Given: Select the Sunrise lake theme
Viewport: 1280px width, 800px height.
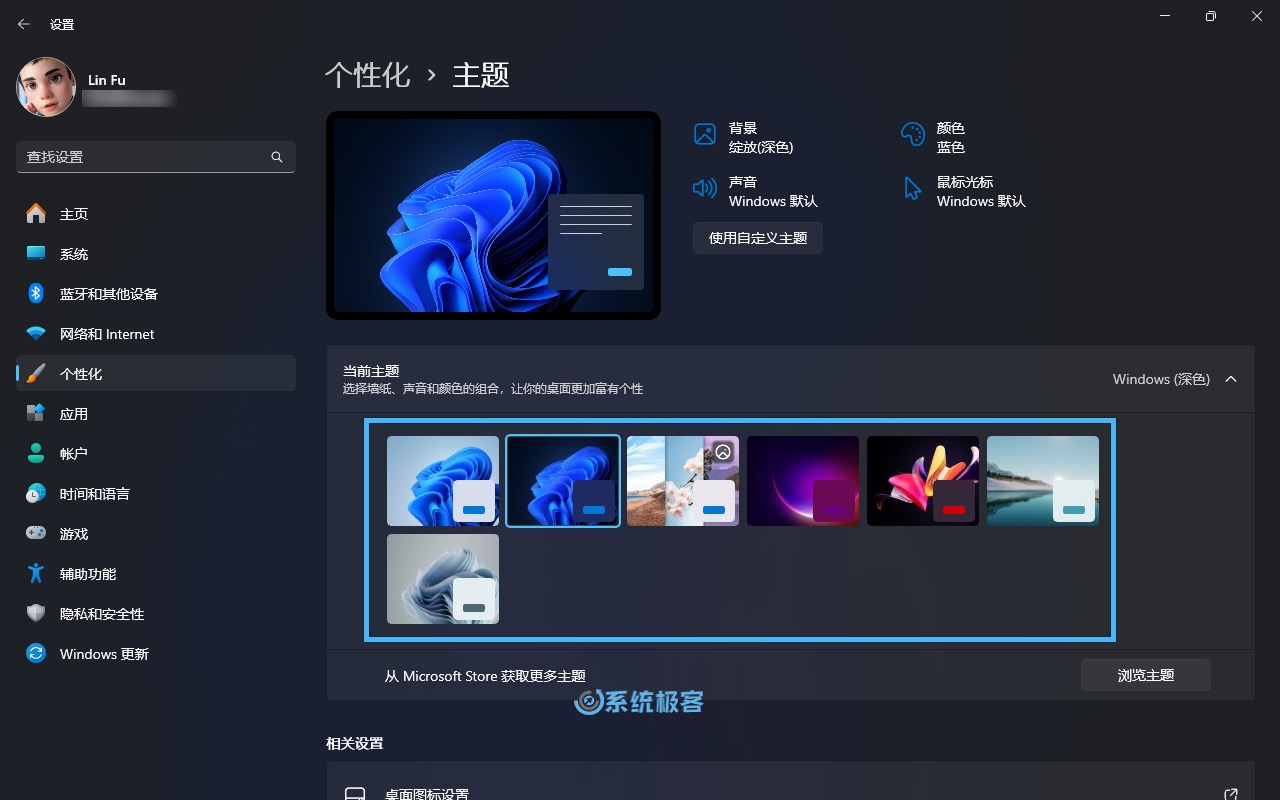Looking at the screenshot, I should 1043,481.
